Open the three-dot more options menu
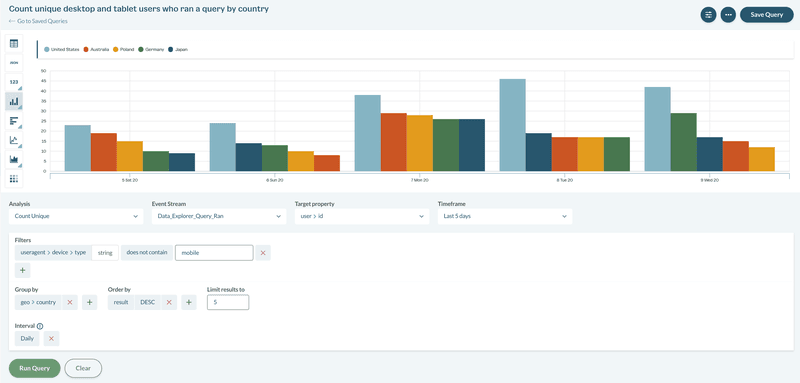This screenshot has height=383, width=800. click(x=728, y=15)
